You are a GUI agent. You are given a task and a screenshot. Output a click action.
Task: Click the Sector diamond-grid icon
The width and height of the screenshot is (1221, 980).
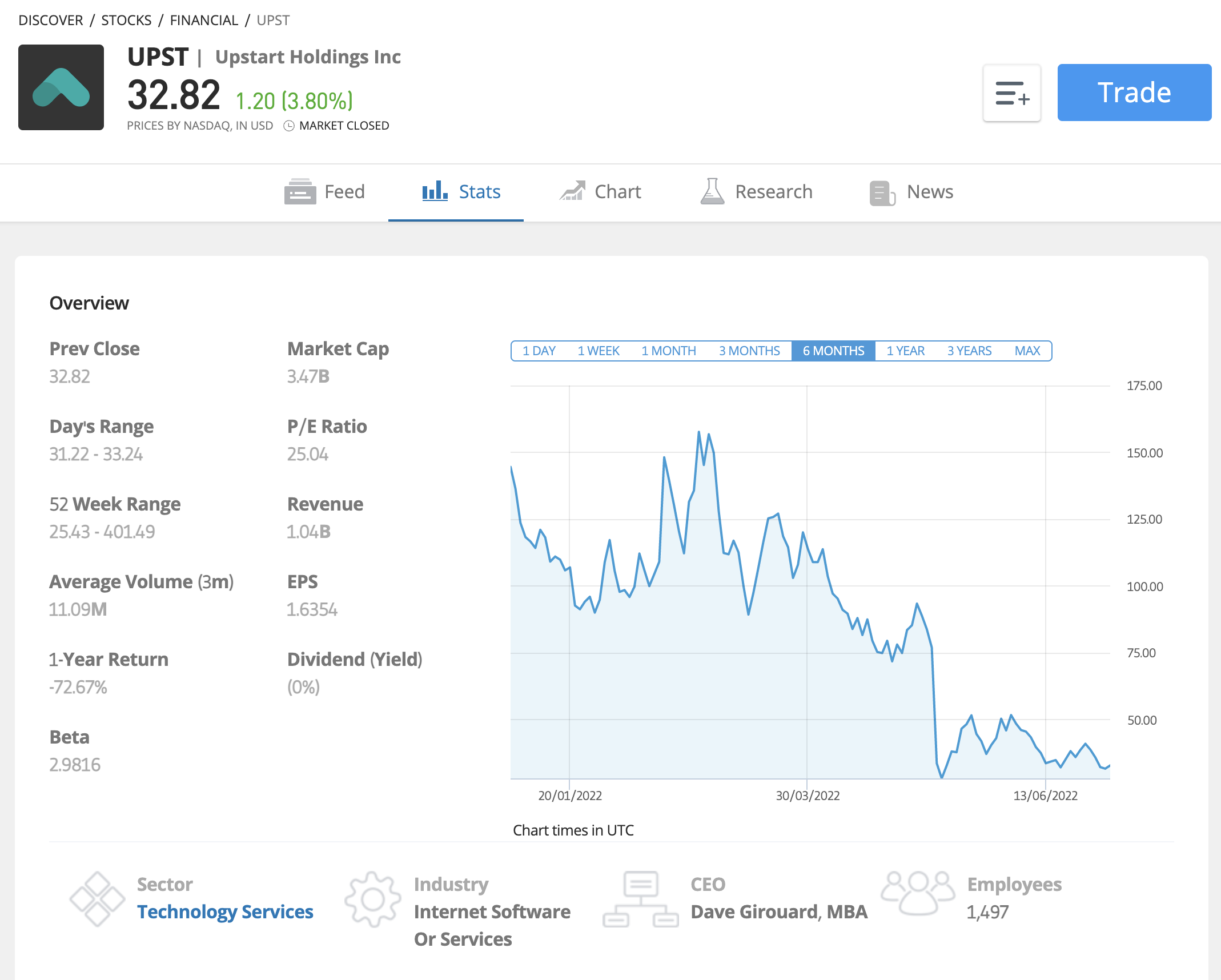tap(97, 899)
